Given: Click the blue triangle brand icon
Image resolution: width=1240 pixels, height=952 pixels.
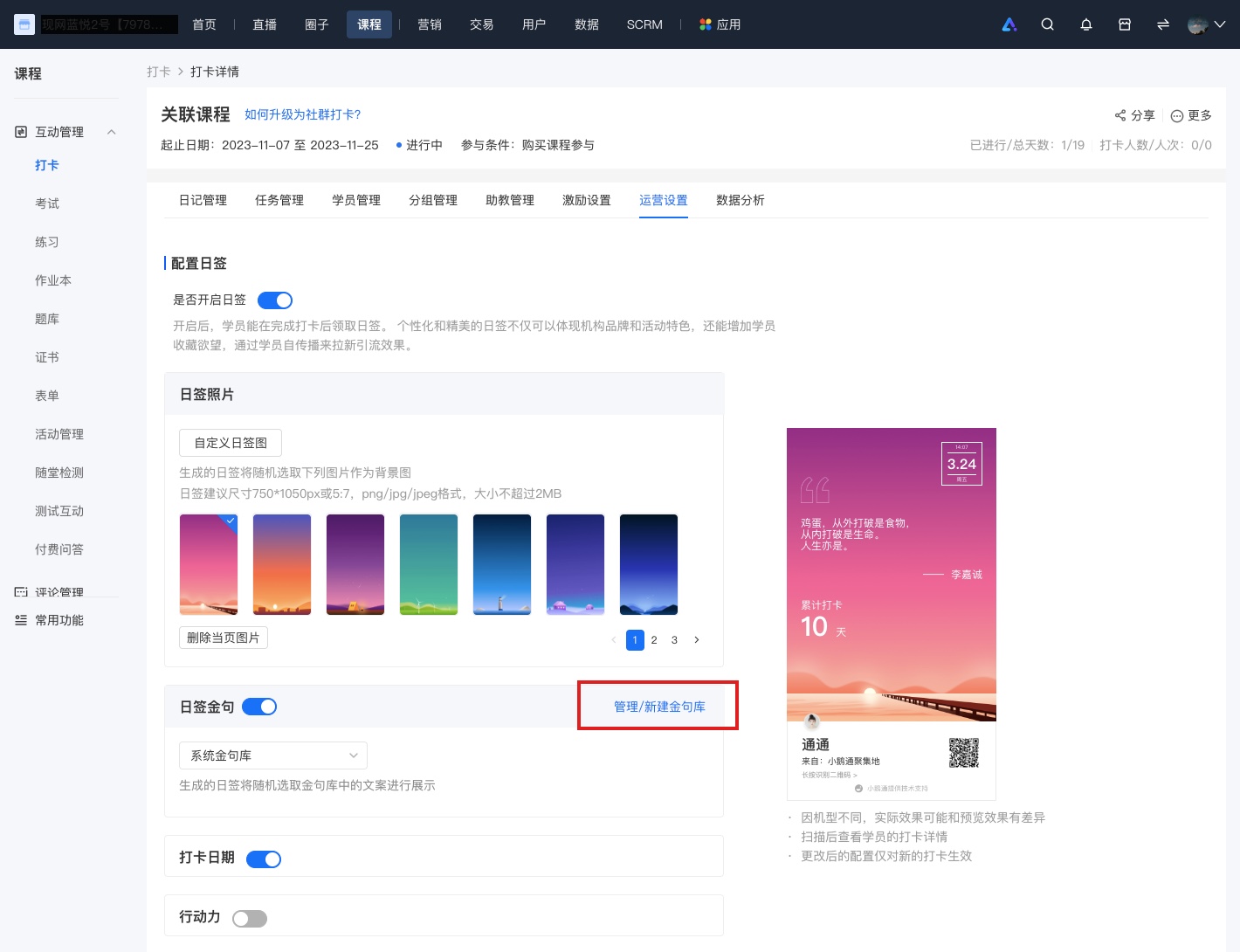Looking at the screenshot, I should click(x=1009, y=24).
